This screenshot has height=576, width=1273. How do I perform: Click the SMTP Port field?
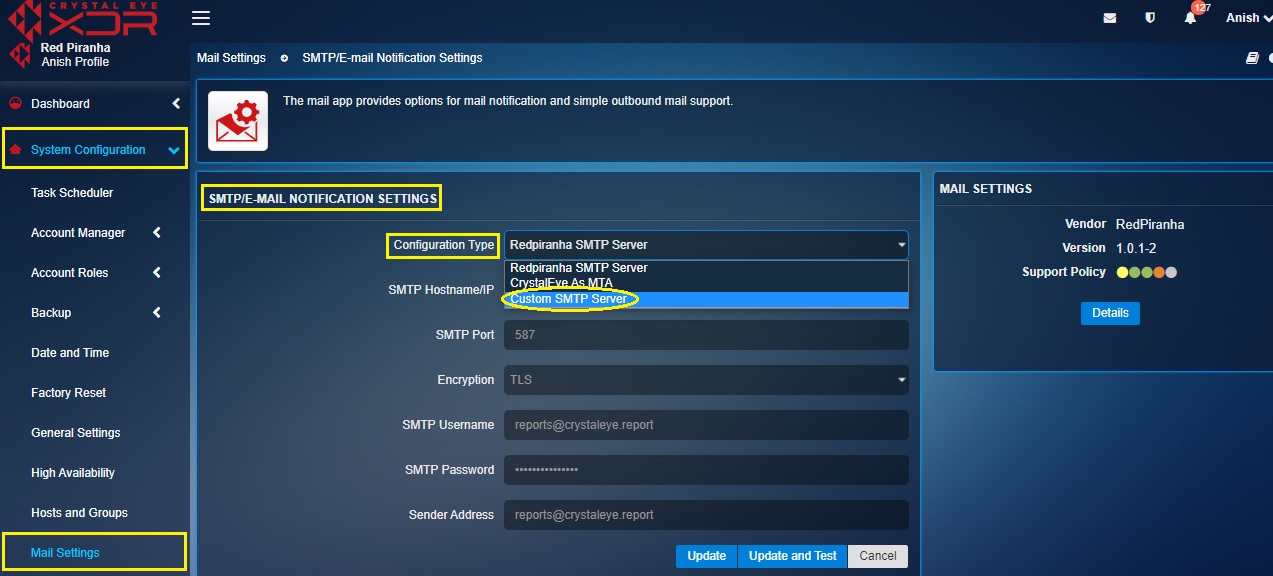click(706, 335)
